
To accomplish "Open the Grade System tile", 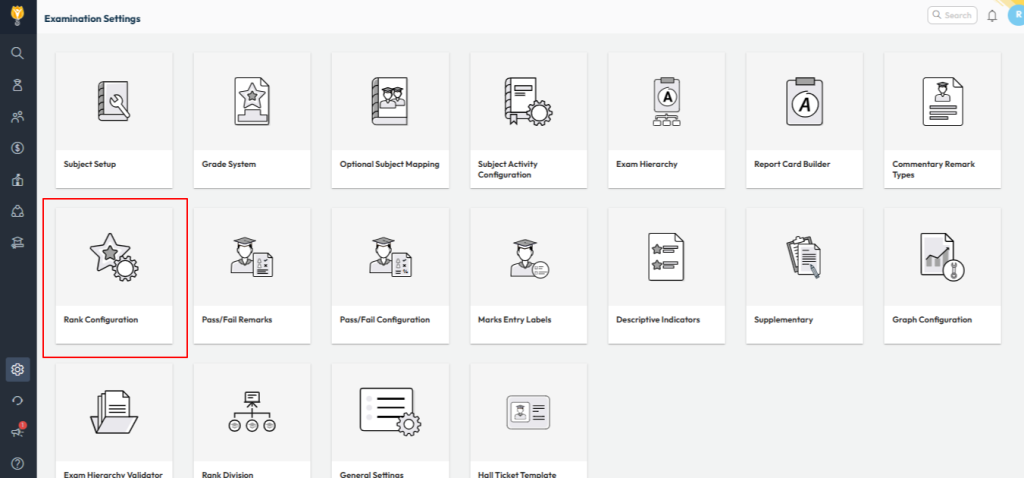I will [x=251, y=119].
